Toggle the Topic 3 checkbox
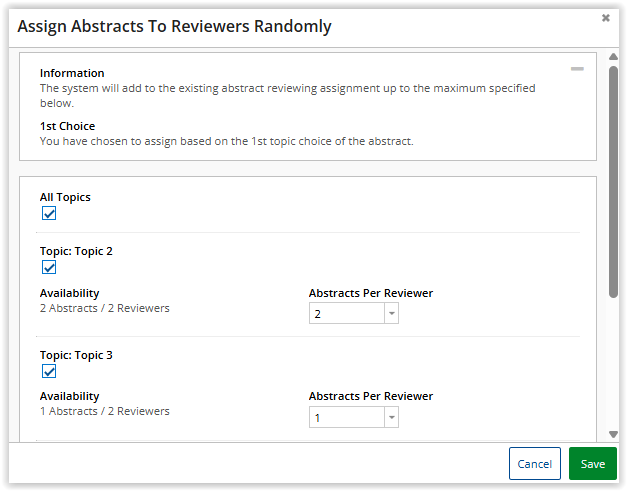 [x=49, y=371]
